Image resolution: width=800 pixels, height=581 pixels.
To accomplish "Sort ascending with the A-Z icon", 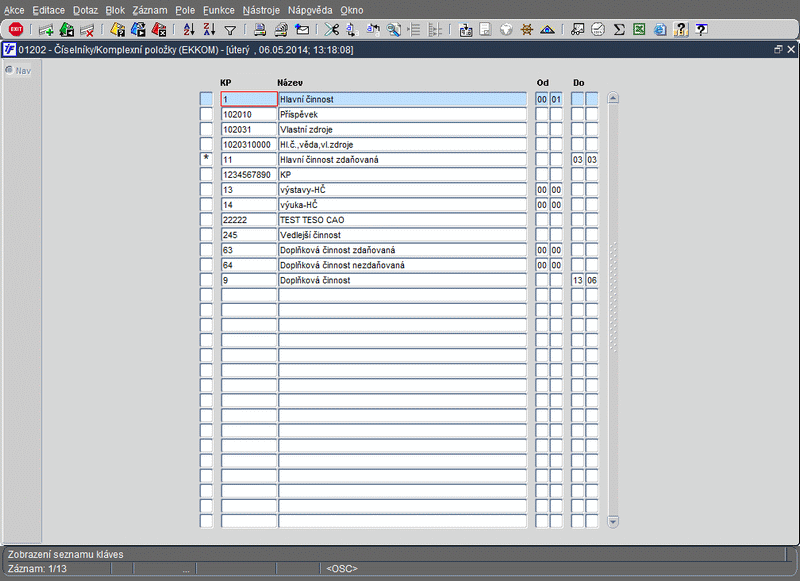I will coord(189,30).
